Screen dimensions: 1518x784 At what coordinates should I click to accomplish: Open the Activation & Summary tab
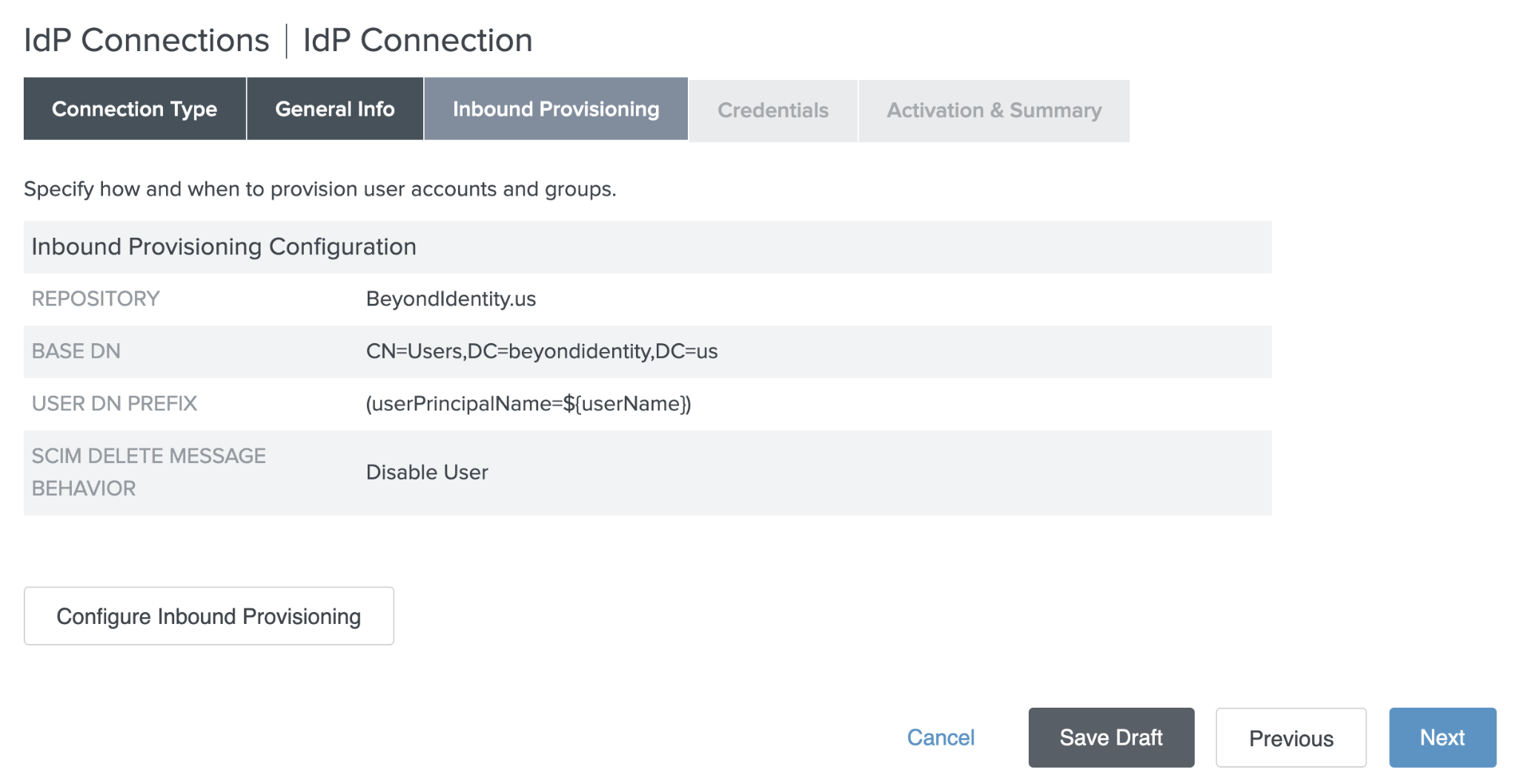click(x=993, y=110)
